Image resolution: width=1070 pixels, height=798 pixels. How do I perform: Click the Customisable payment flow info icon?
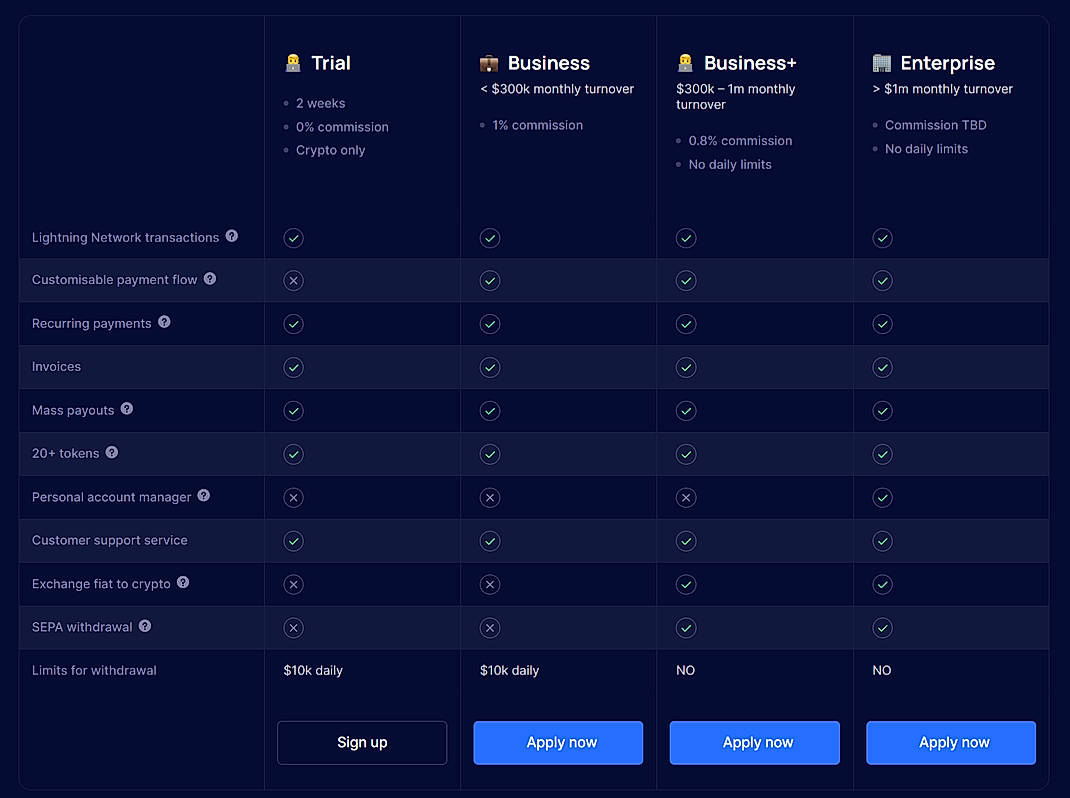209,281
